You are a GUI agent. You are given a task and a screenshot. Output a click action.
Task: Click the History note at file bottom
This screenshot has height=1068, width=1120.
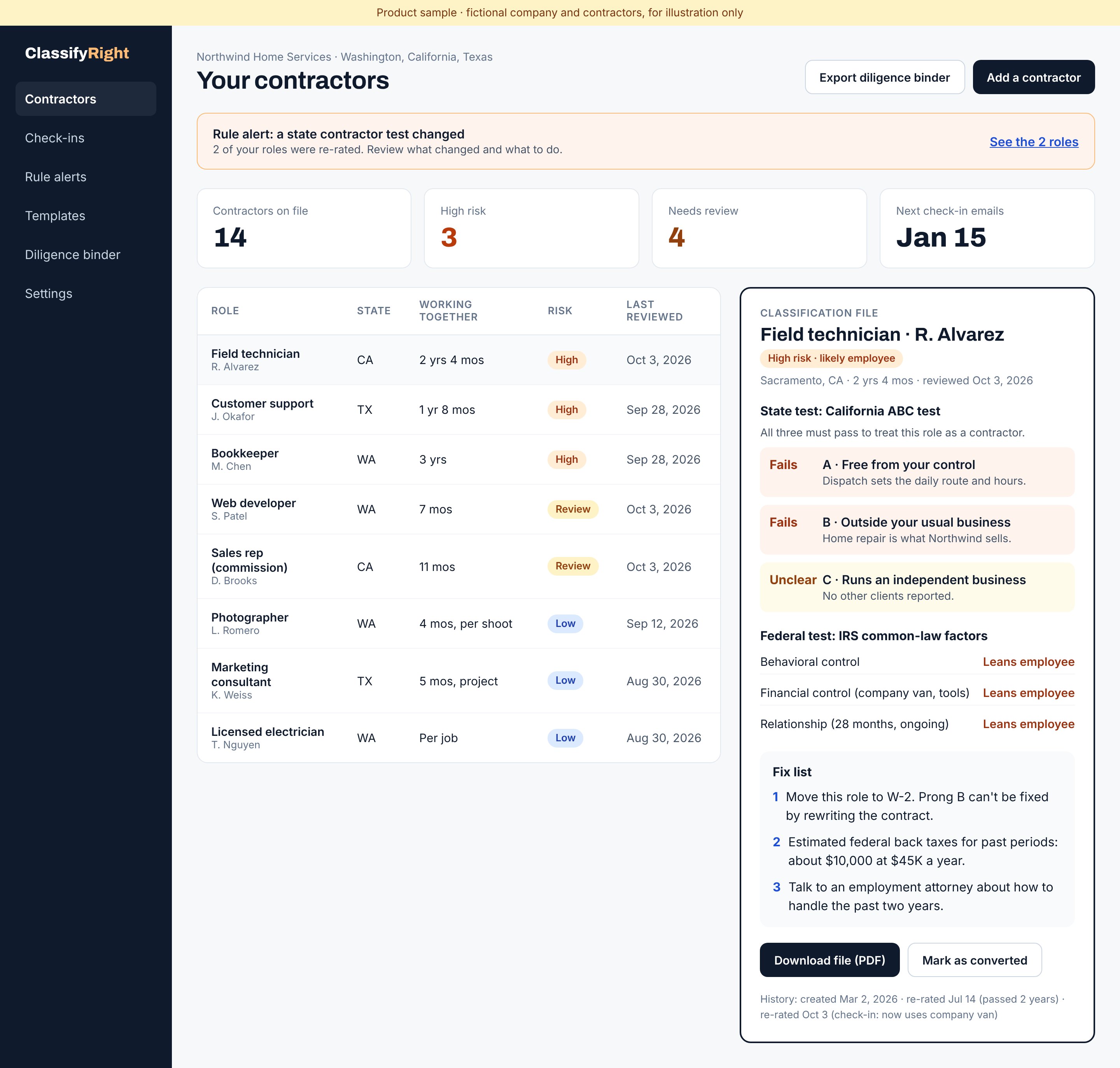[x=912, y=1007]
